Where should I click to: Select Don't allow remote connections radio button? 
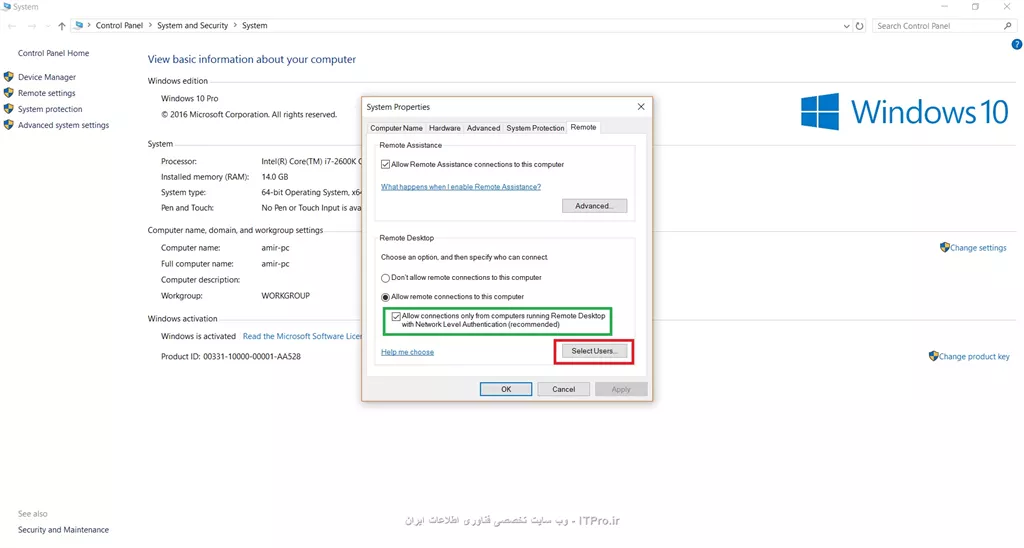[385, 278]
